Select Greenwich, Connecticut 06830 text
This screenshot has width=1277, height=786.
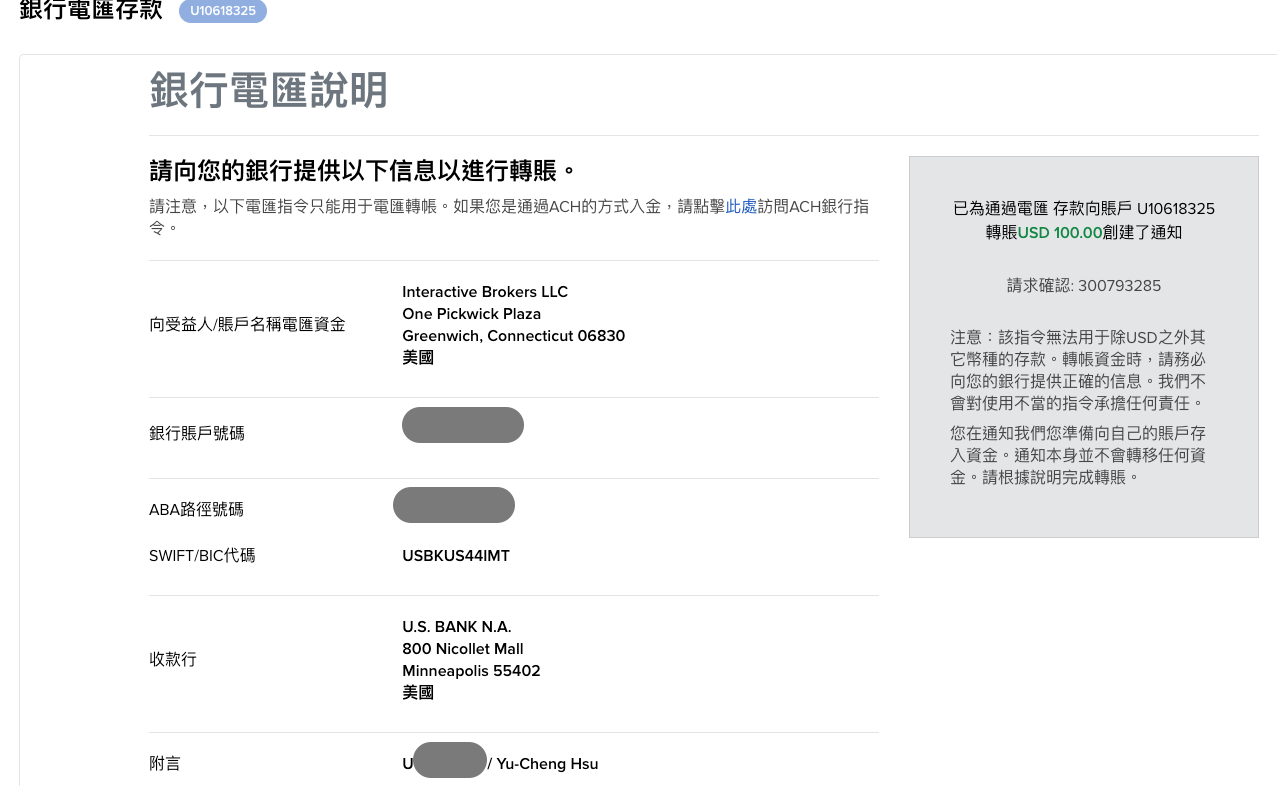[x=513, y=336]
